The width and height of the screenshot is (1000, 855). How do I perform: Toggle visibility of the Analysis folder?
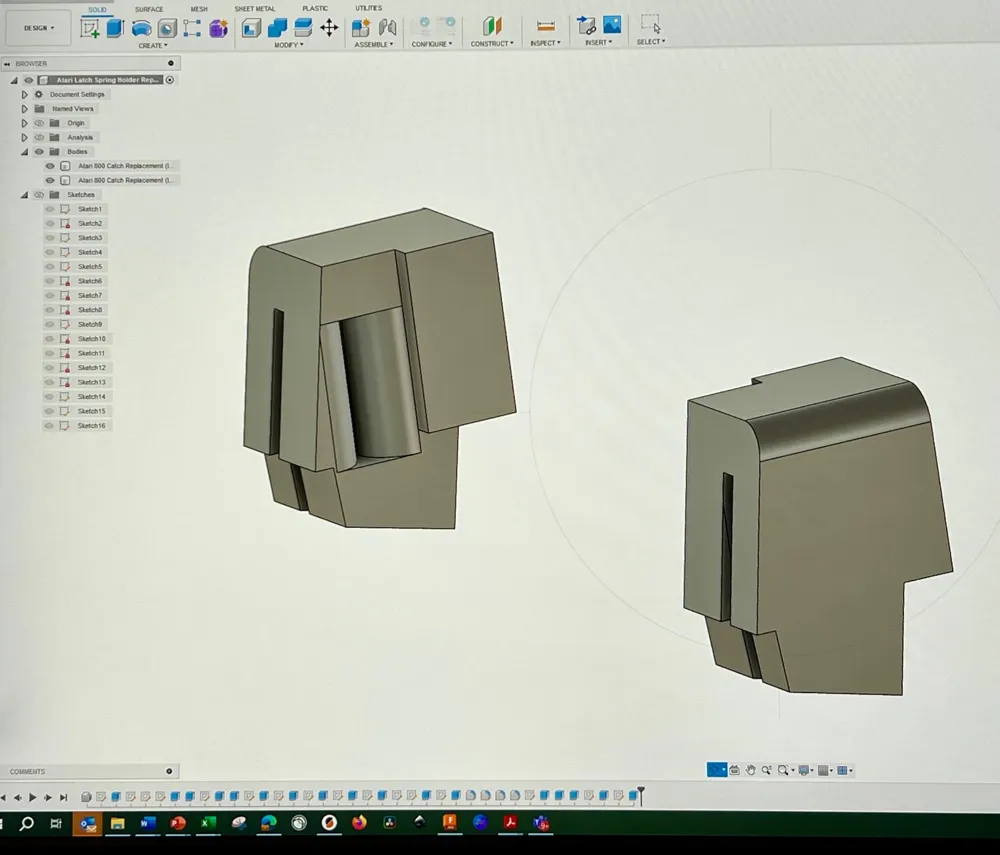click(39, 137)
